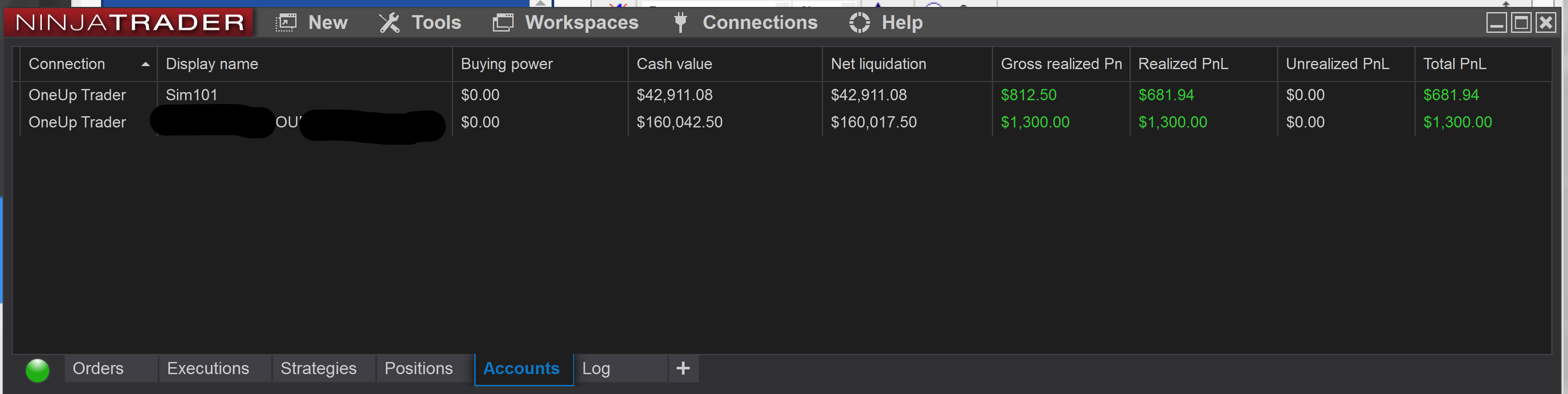Add a new tab with plus icon

[683, 368]
